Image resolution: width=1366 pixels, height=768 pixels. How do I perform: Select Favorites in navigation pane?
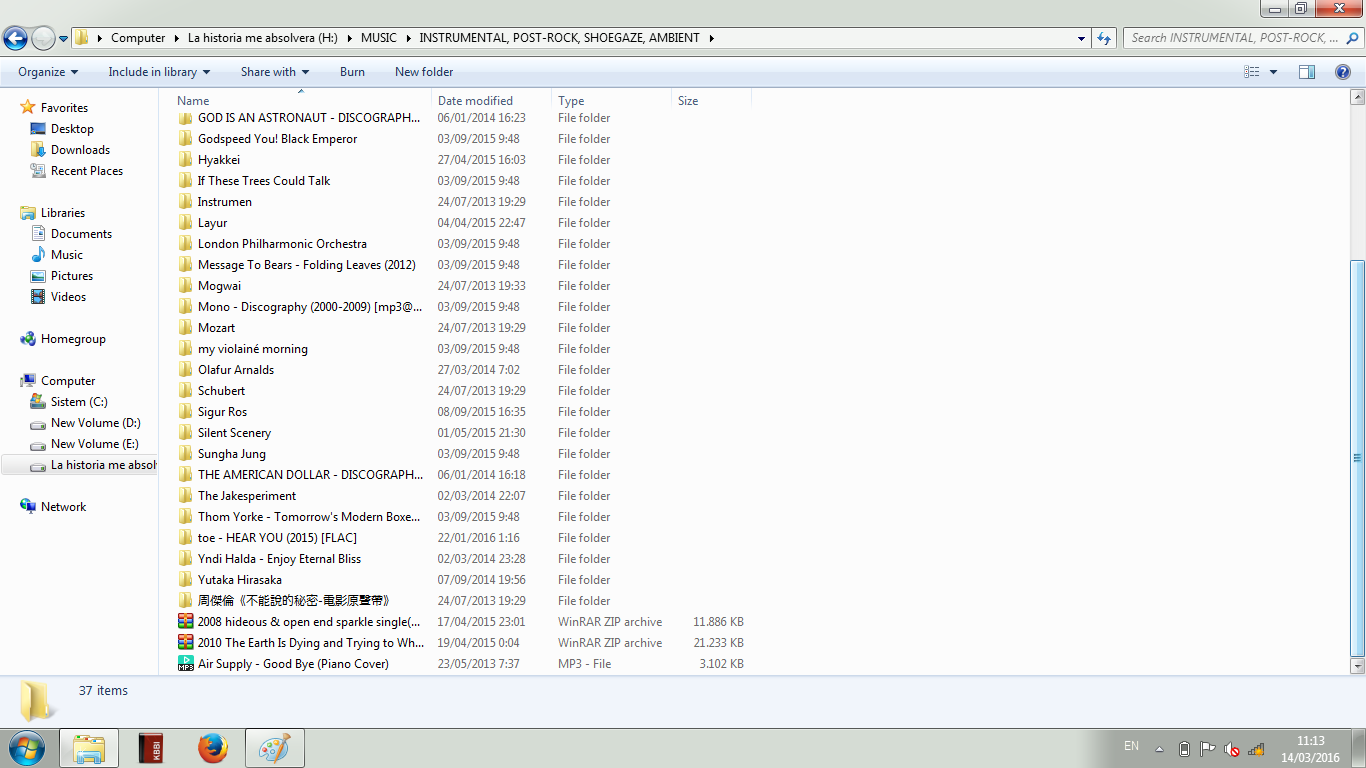(x=64, y=108)
